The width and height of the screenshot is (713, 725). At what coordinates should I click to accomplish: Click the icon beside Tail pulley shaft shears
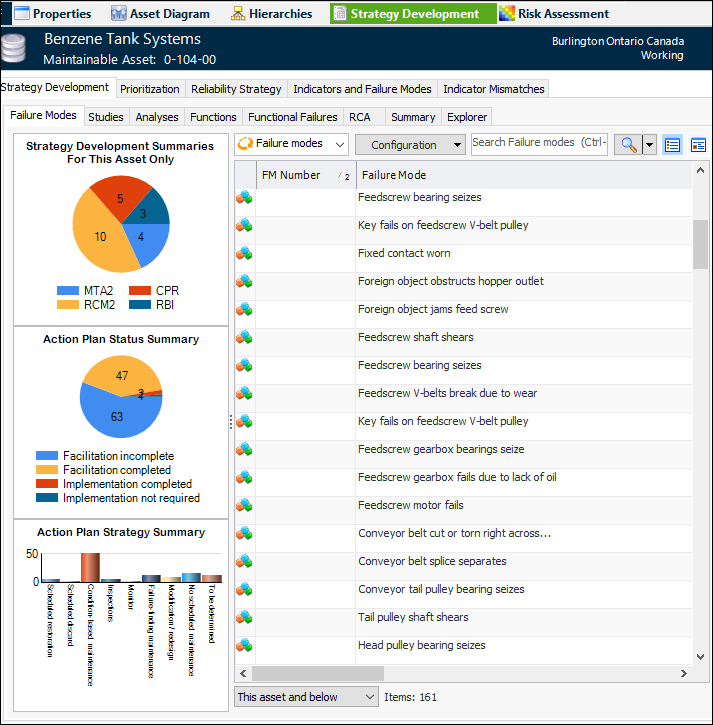point(244,618)
